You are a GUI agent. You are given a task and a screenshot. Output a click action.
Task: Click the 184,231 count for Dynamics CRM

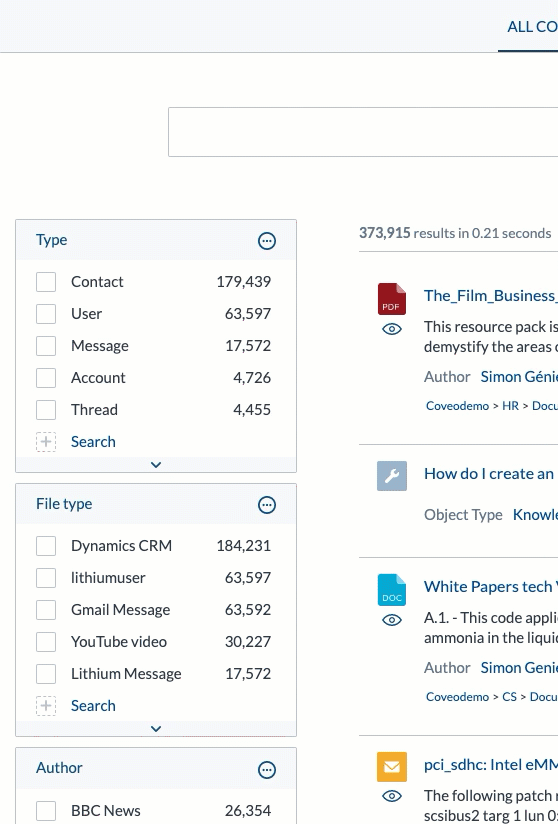[x=244, y=545]
